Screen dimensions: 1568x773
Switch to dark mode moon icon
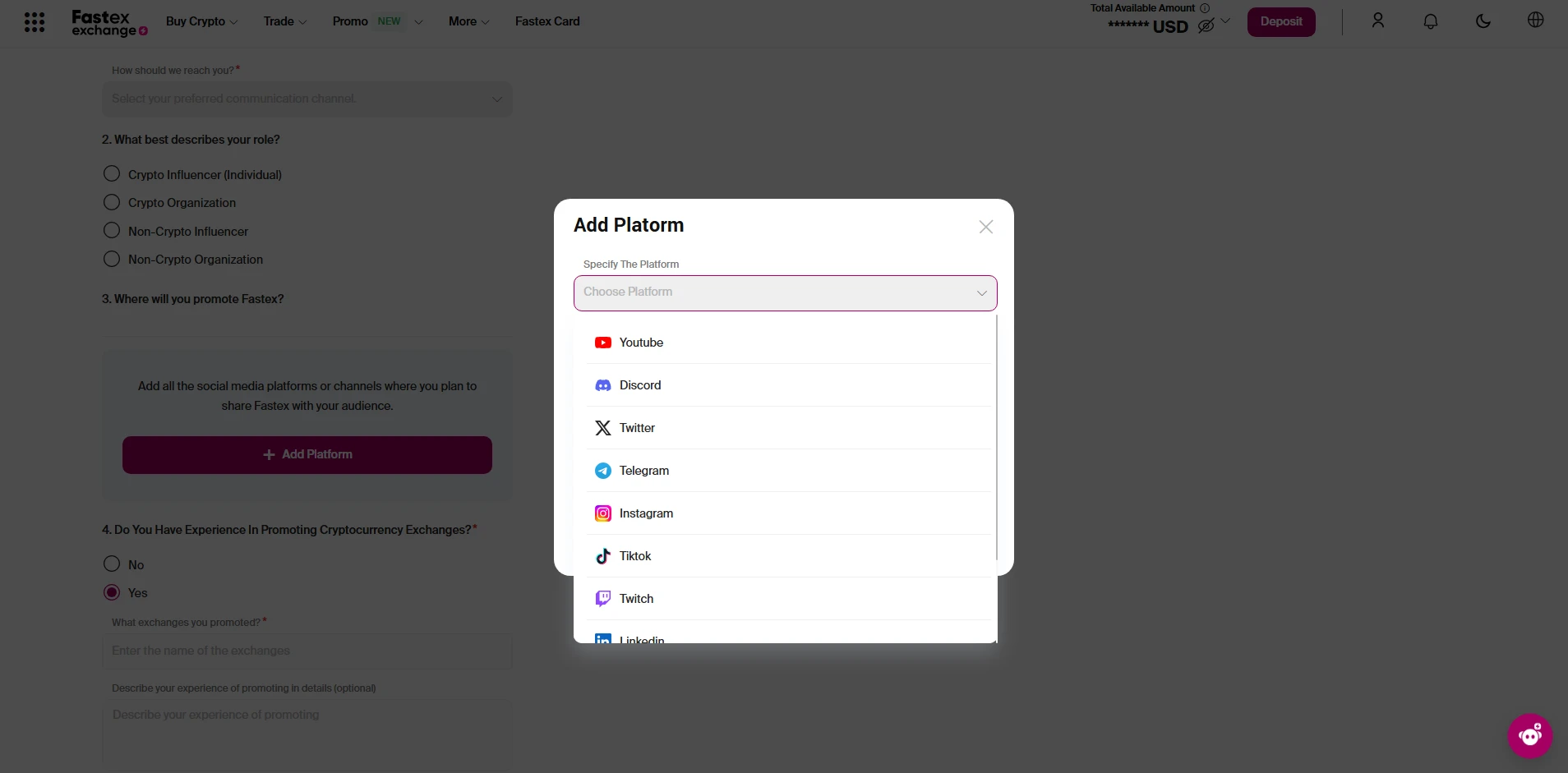[1483, 21]
